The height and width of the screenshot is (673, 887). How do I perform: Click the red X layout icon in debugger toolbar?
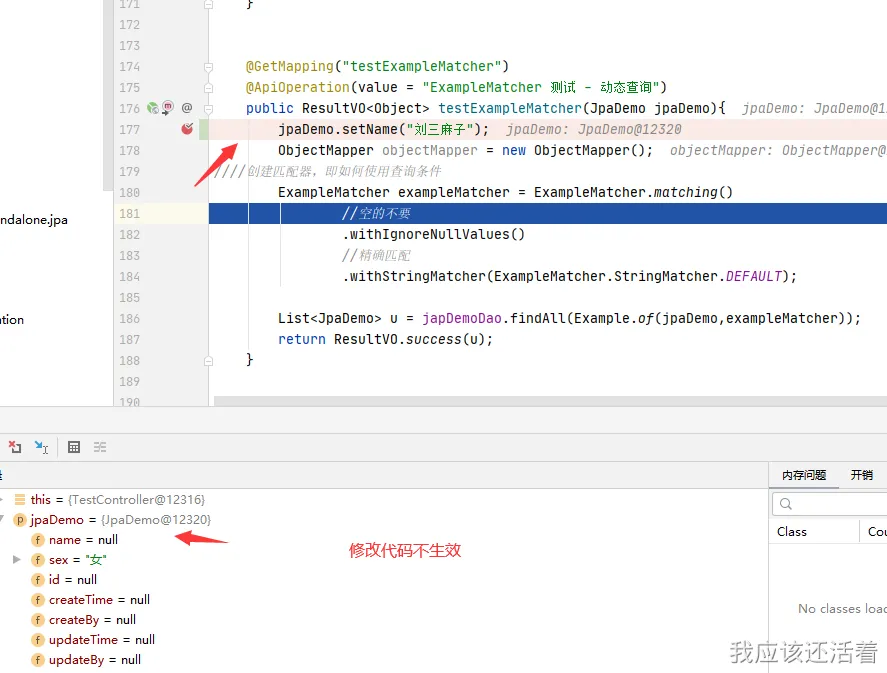pos(14,447)
